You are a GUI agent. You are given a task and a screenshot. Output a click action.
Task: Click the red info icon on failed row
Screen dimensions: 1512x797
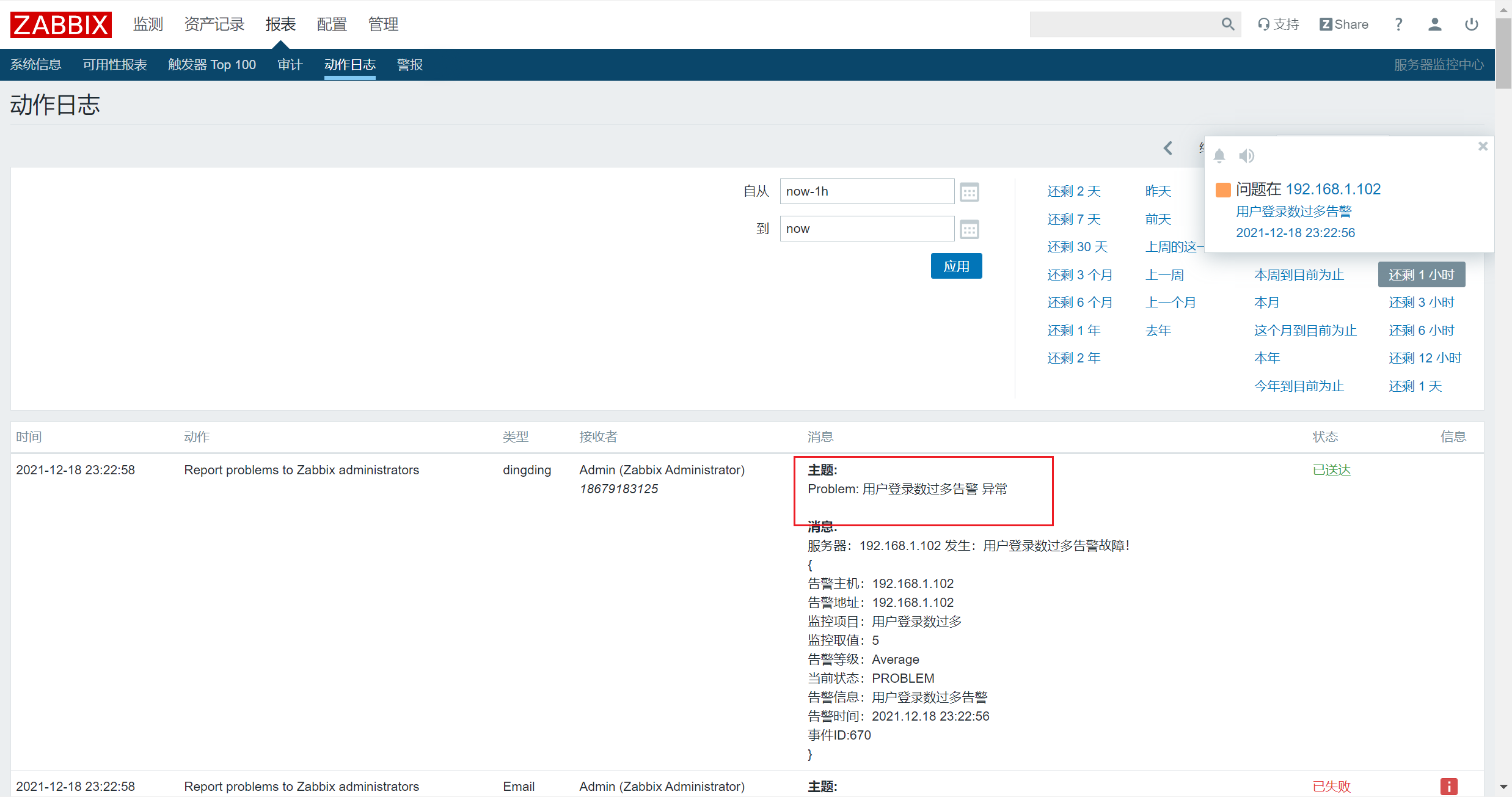1449,787
